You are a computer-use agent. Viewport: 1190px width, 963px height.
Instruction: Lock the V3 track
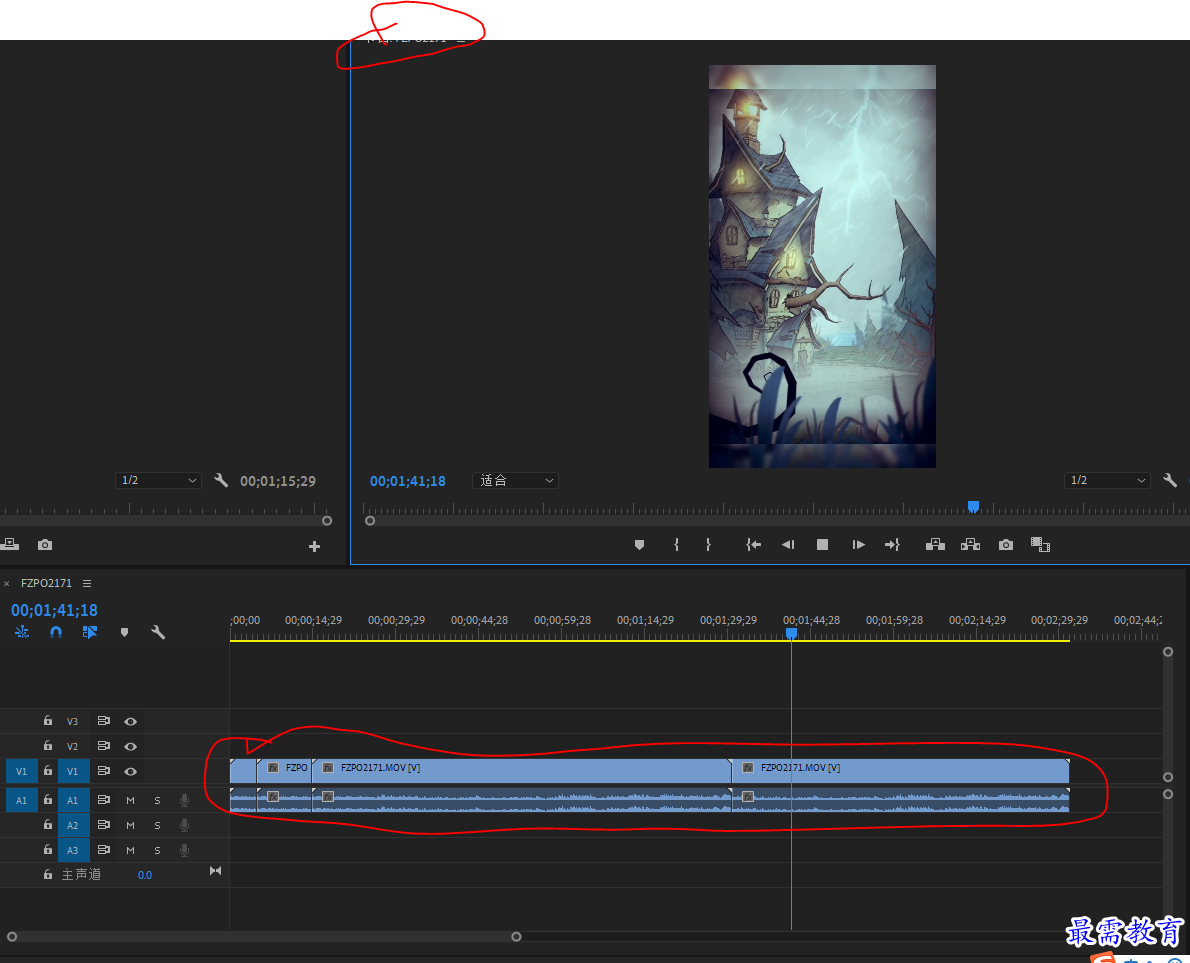tap(48, 721)
